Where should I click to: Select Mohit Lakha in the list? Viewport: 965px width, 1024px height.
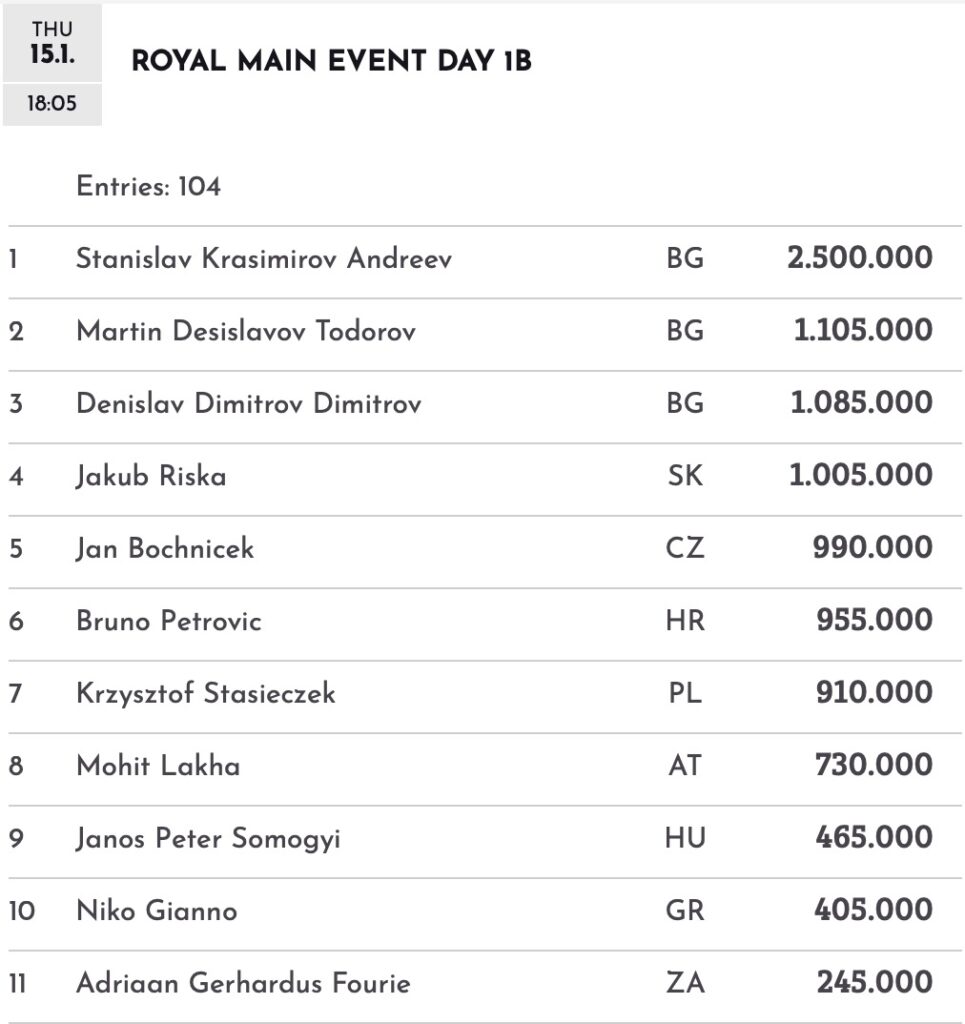158,766
